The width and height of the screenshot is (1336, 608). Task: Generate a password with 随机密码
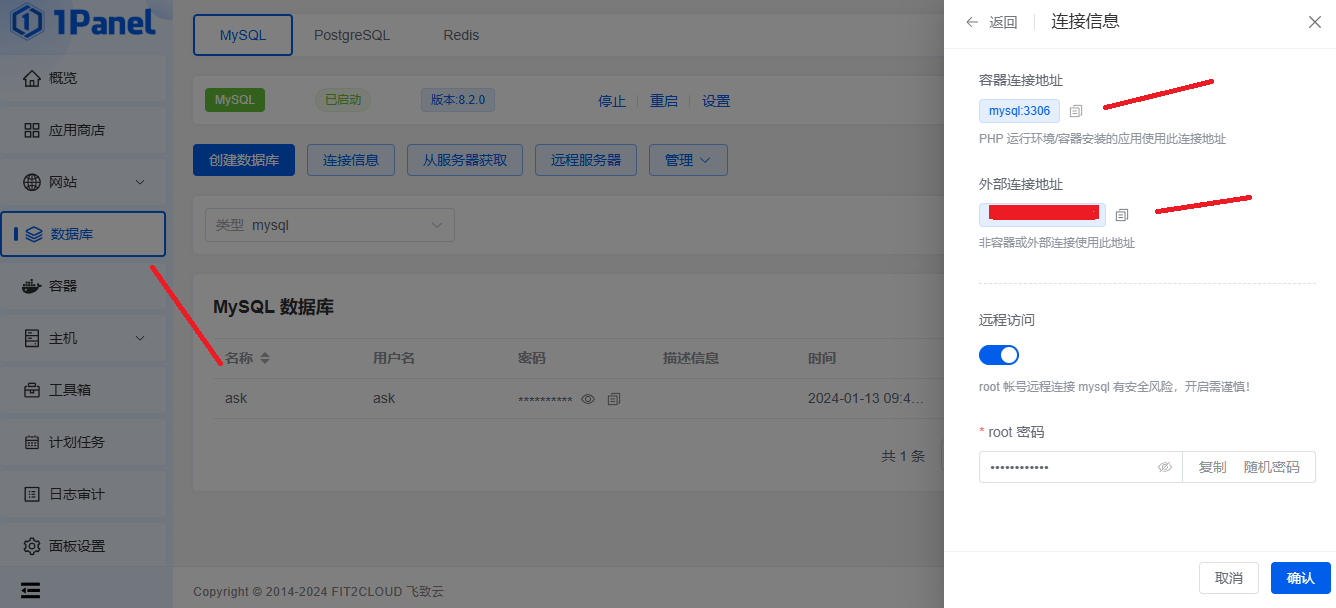[x=1271, y=467]
